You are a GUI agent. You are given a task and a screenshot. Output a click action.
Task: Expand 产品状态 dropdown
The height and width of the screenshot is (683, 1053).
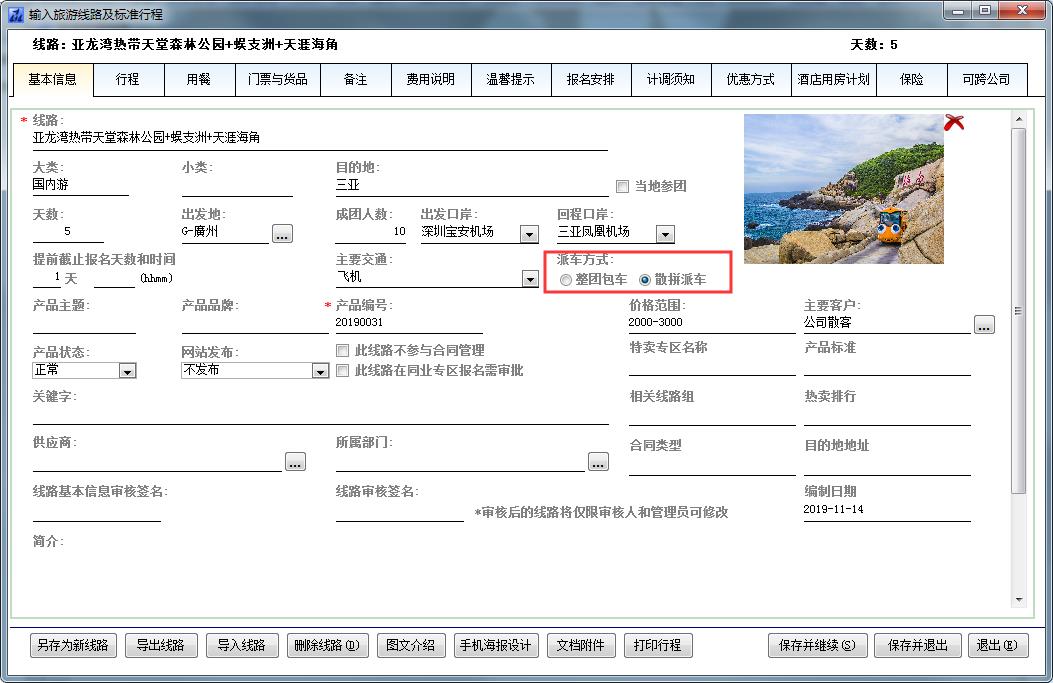pos(127,371)
